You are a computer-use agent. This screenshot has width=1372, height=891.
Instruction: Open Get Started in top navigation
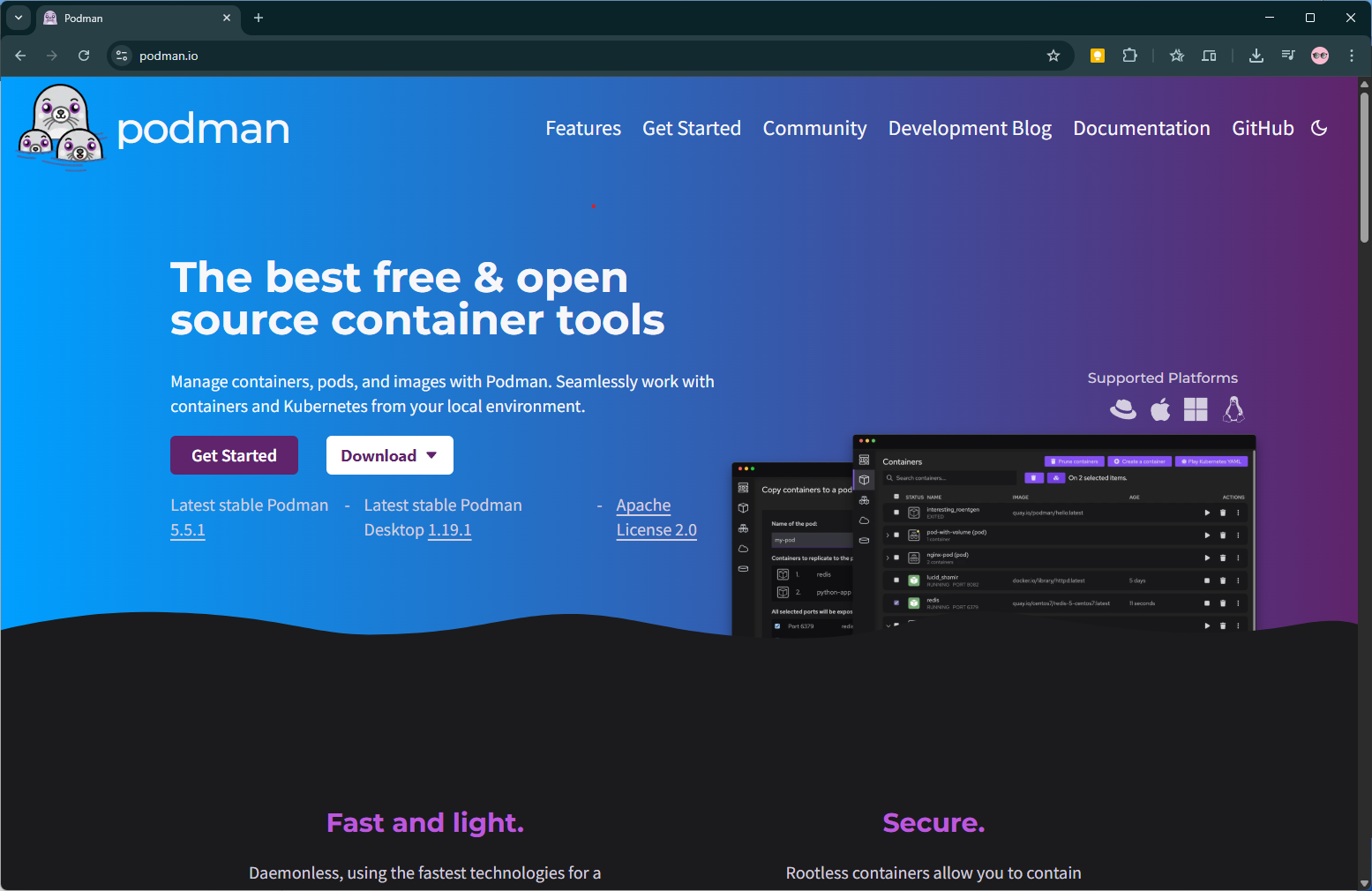(692, 128)
